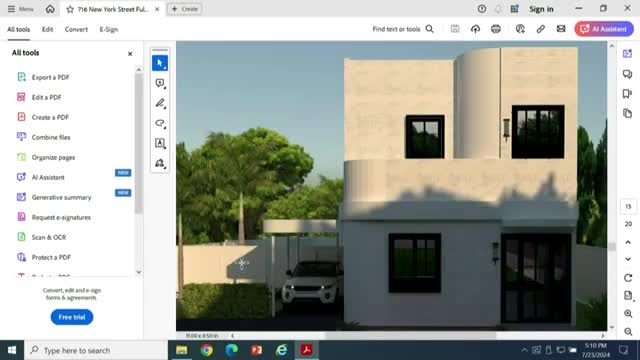Choose the add comment tool
The height and width of the screenshot is (360, 640).
click(x=160, y=83)
